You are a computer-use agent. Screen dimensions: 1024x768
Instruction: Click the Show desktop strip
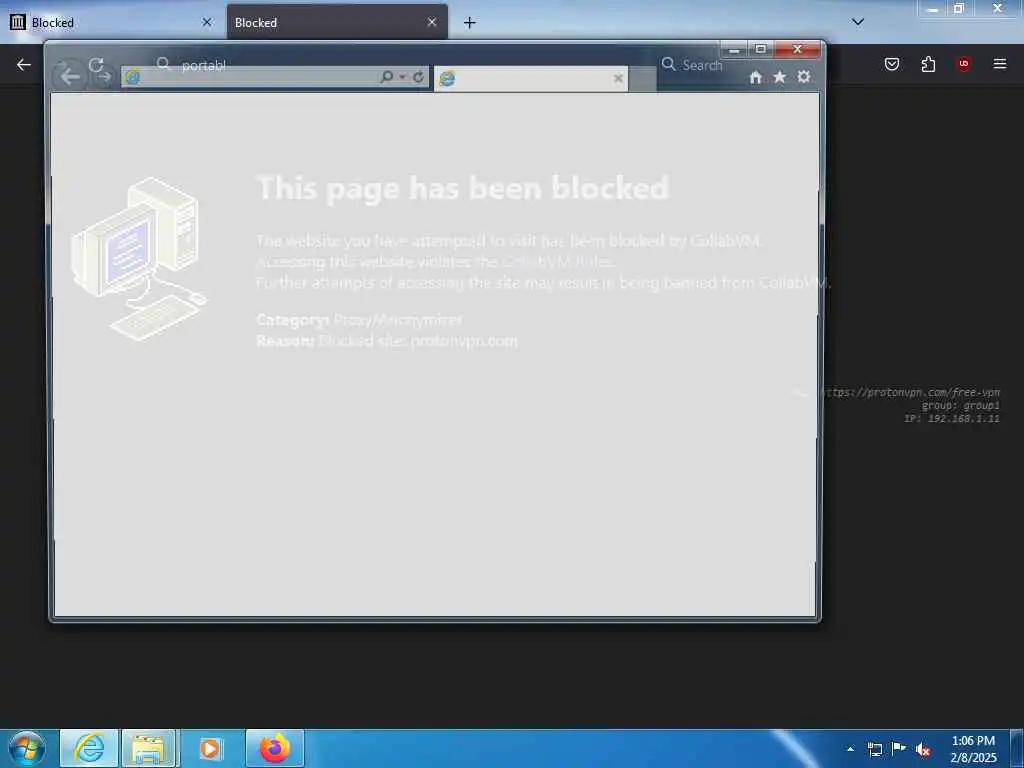click(1017, 749)
